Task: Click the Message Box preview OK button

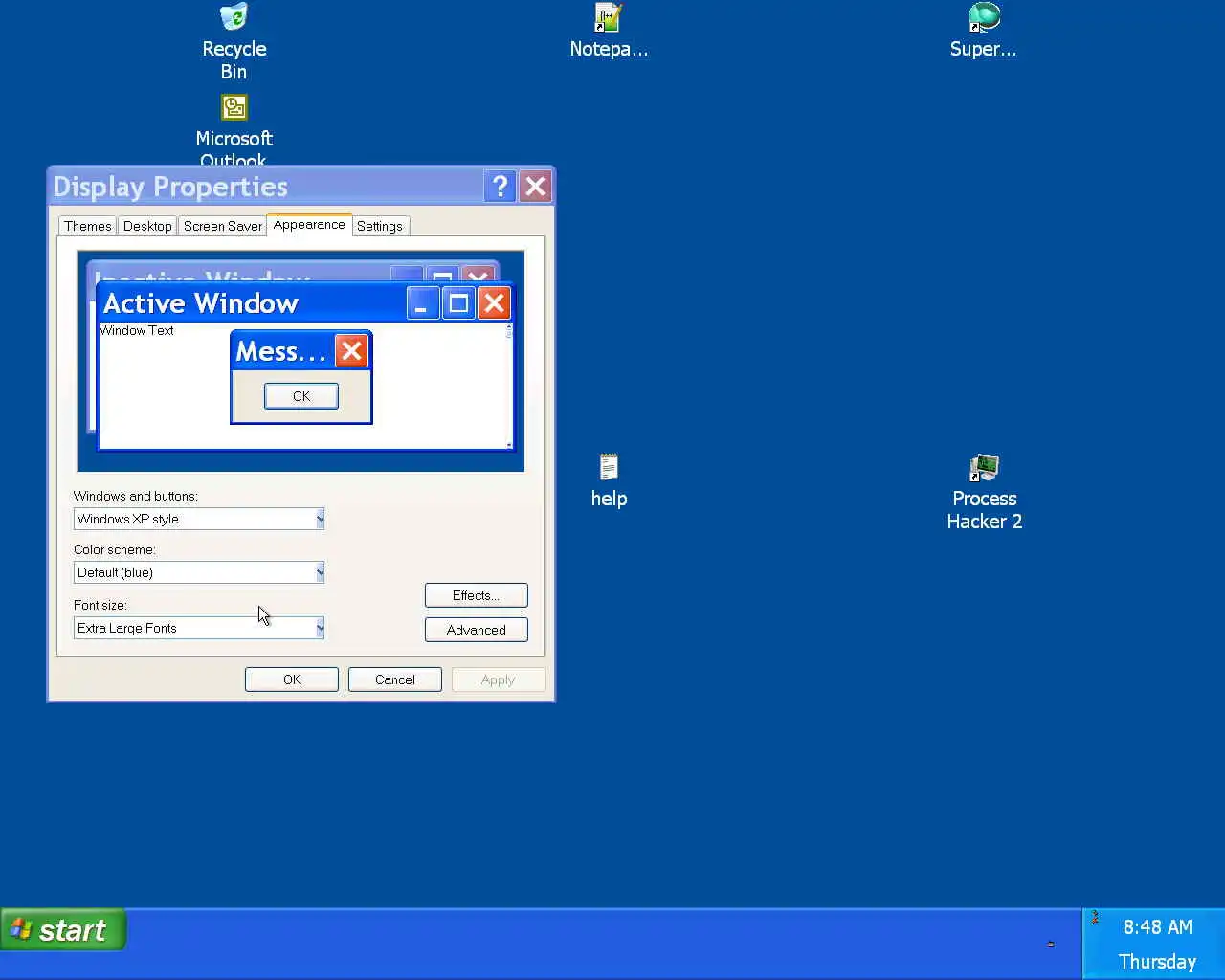Action: point(301,396)
